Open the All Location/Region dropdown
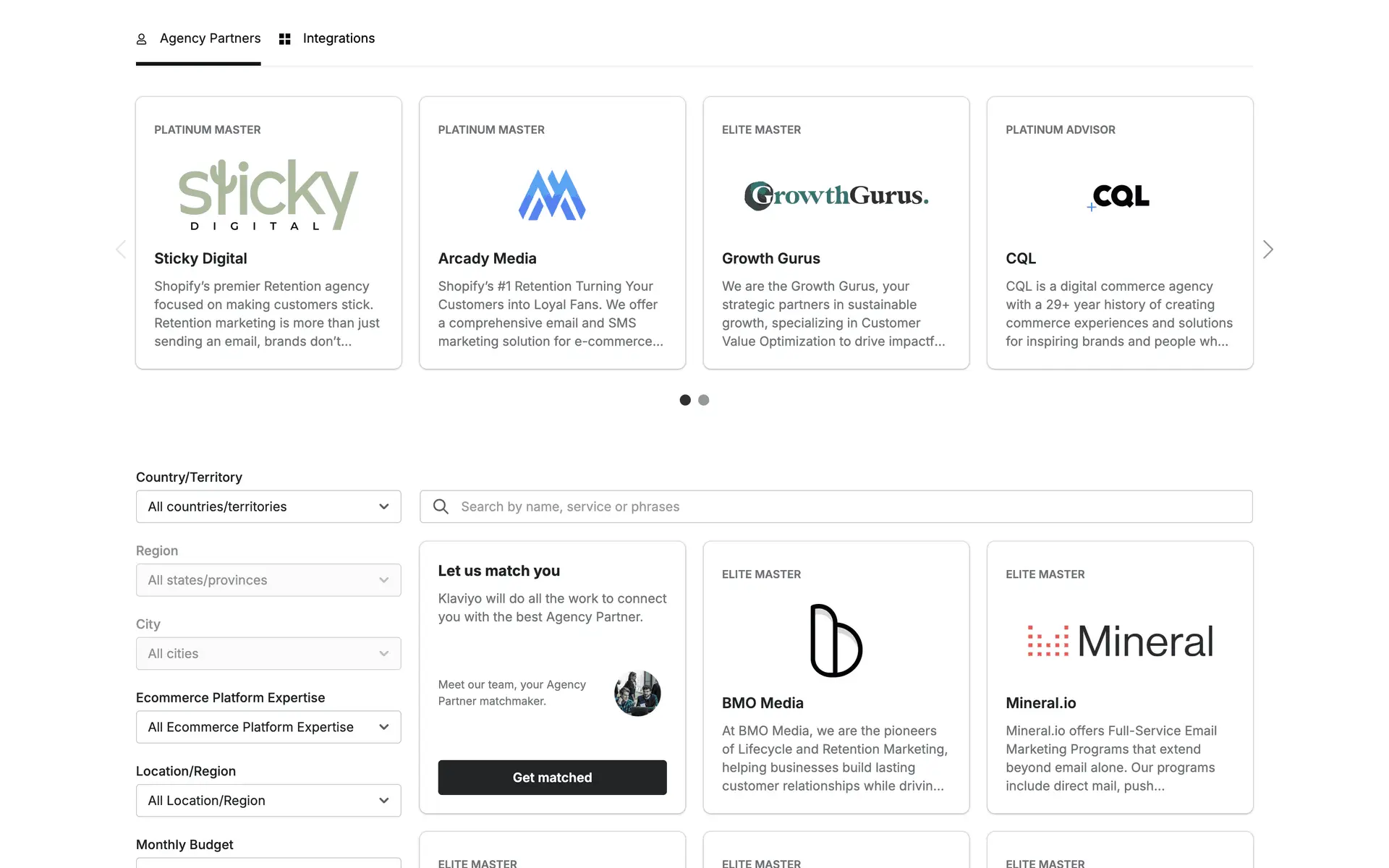Viewport: 1389px width, 868px height. [268, 800]
